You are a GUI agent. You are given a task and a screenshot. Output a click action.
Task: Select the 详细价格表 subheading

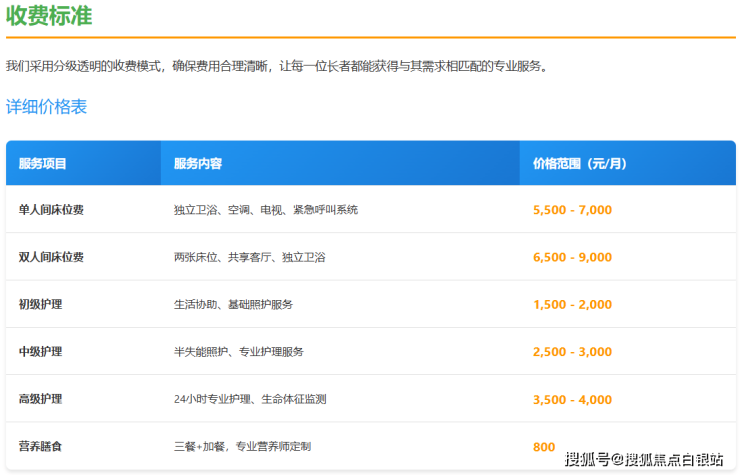coord(46,106)
